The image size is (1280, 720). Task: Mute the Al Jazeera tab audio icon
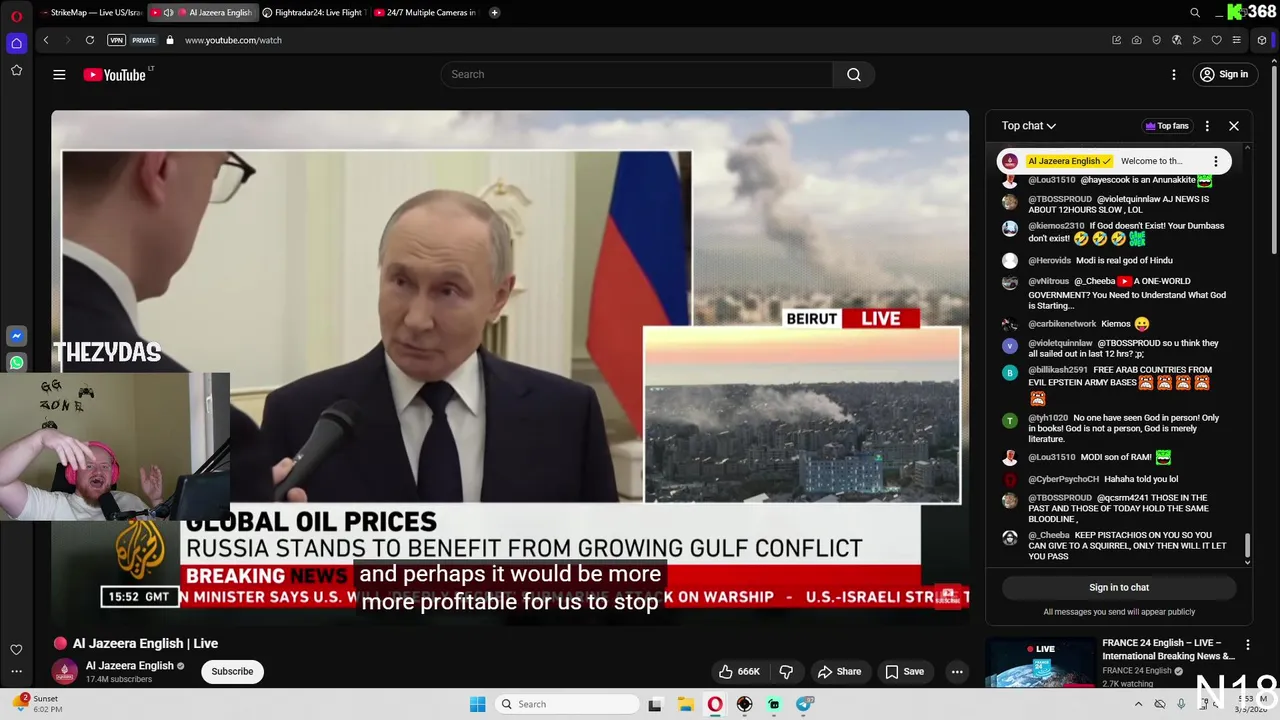(168, 13)
